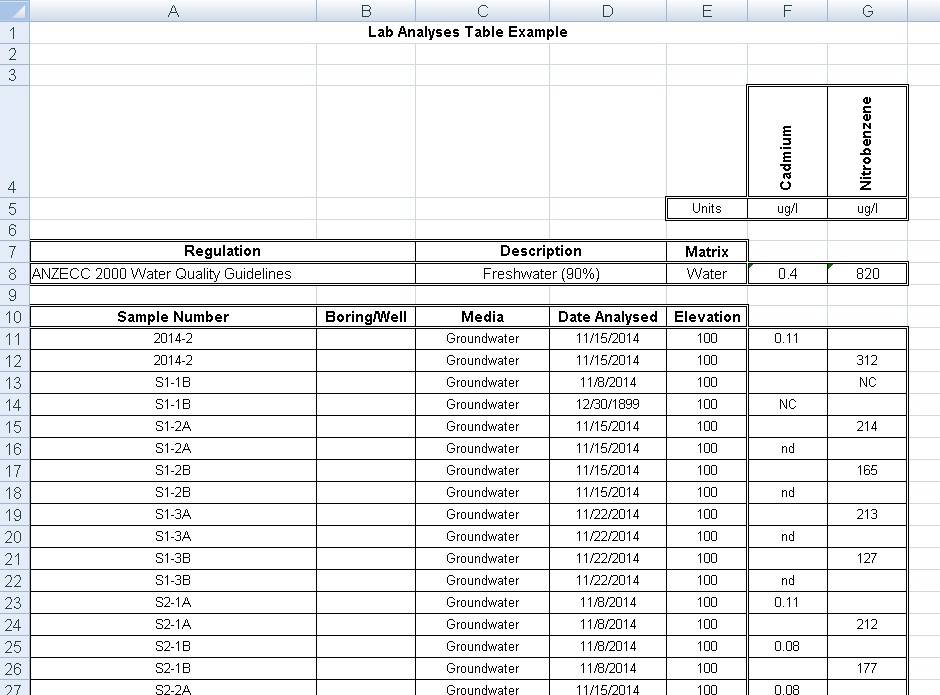Select the column D header

click(608, 10)
